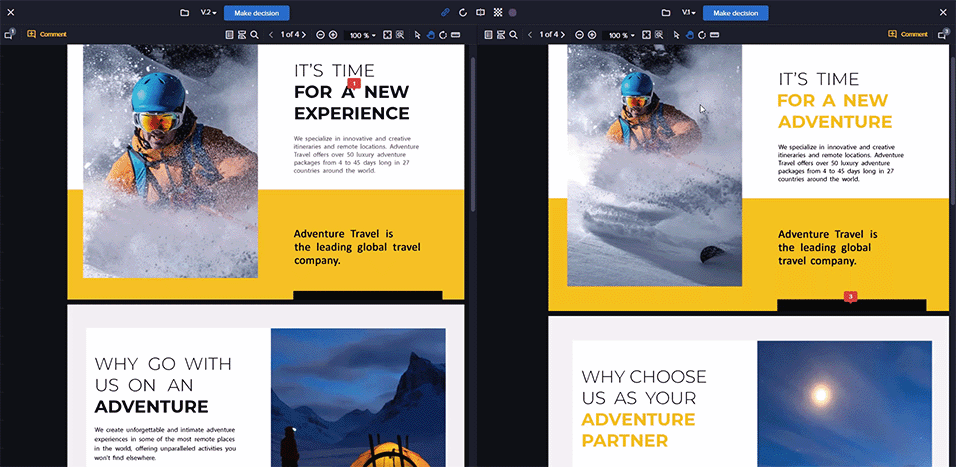
Task: Fit page to screen in left pane
Action: click(x=387, y=35)
